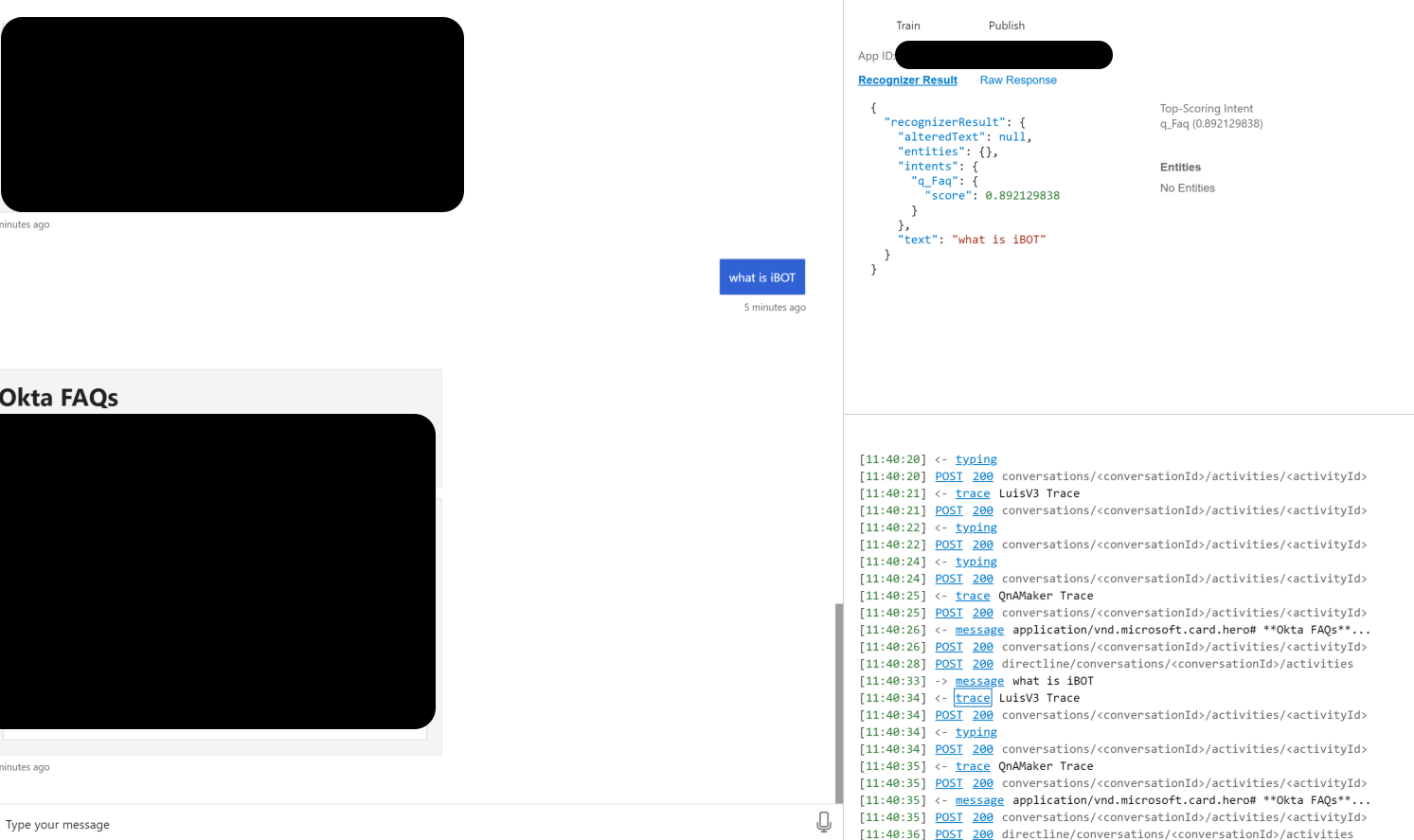Click the typing event logged at 11:40:35
The image size is (1414, 840).
(x=975, y=732)
